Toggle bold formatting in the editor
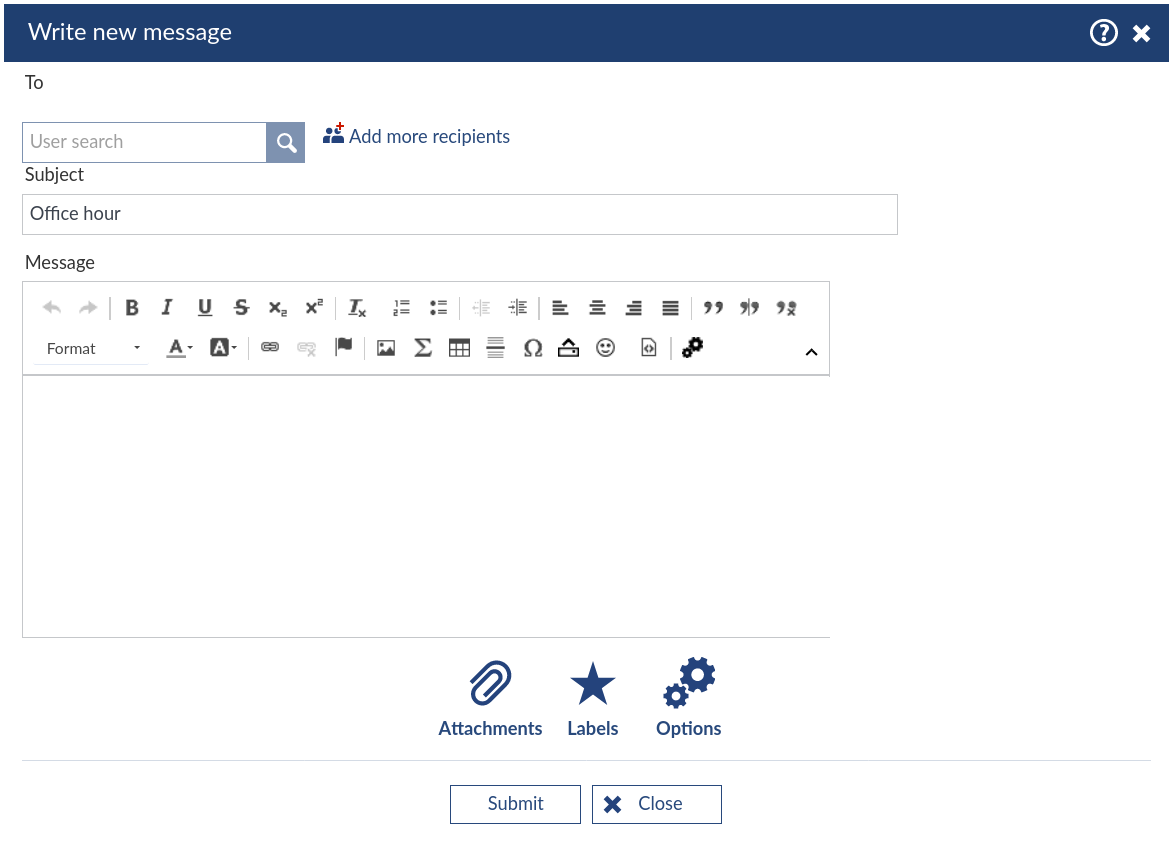The height and width of the screenshot is (851, 1173). point(132,308)
